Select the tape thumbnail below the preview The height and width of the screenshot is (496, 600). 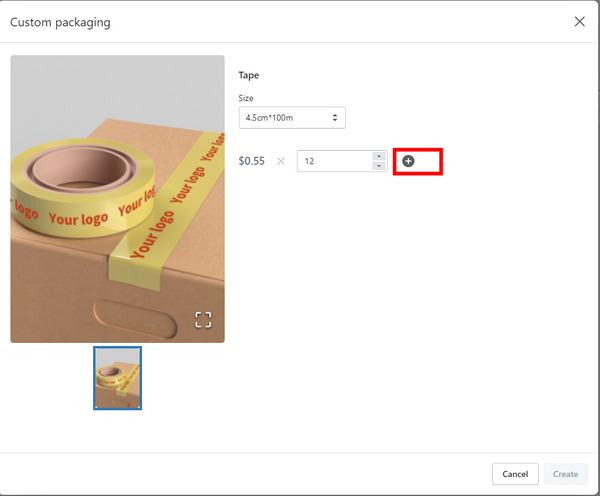click(118, 378)
